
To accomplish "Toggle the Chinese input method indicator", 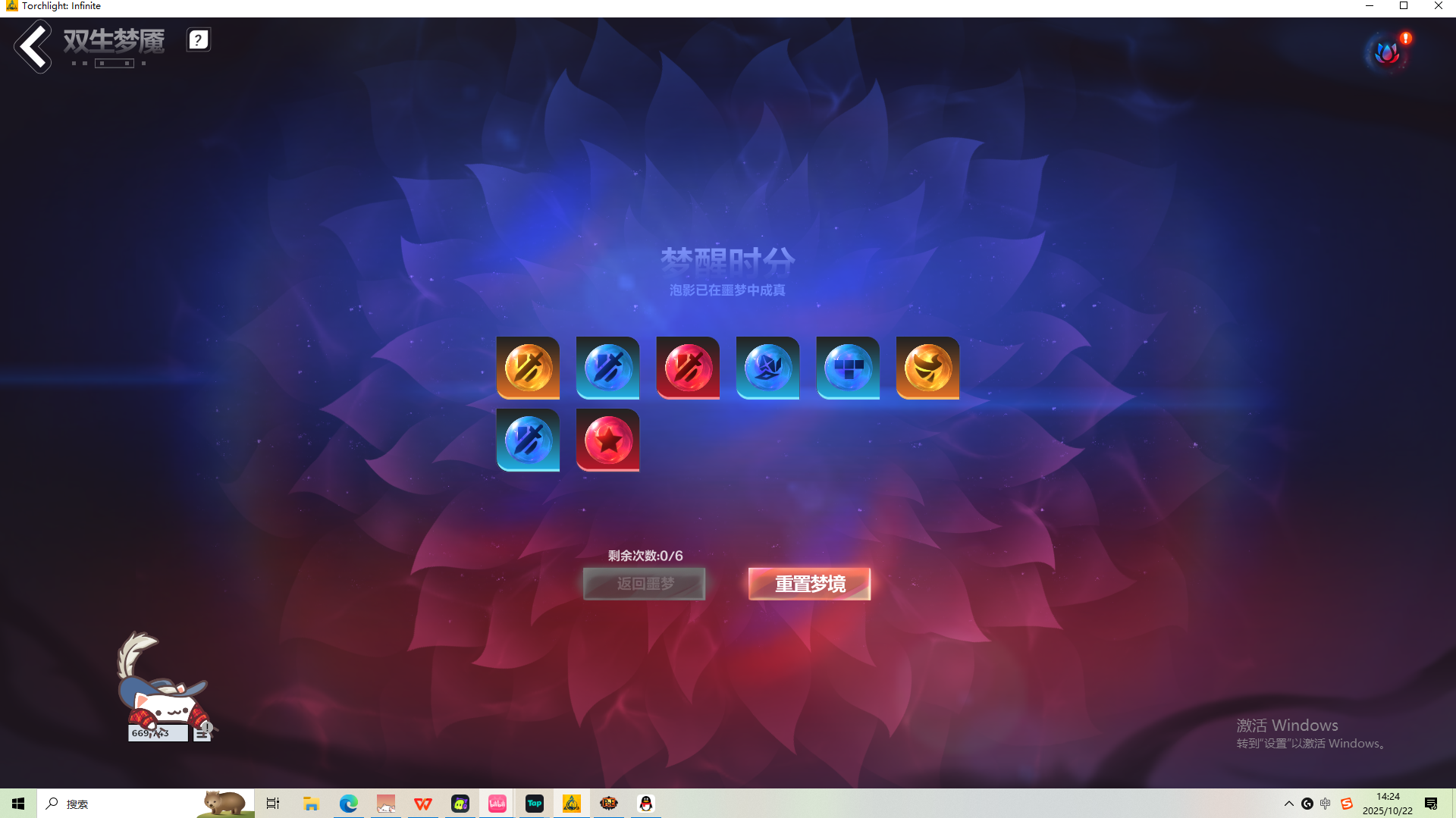I will coord(1325,804).
